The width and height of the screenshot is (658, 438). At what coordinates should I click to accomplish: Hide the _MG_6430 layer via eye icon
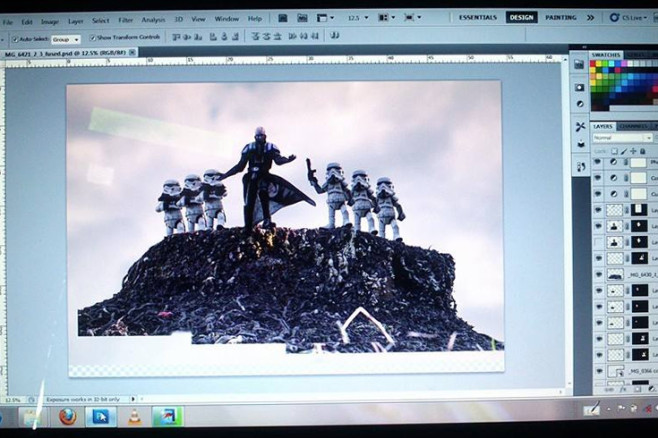(598, 274)
